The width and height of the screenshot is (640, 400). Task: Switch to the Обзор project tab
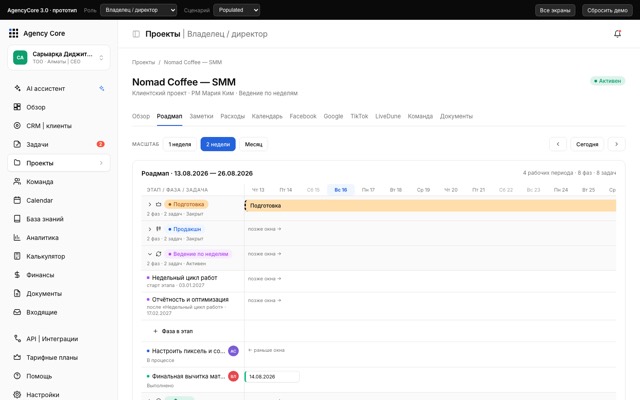point(141,116)
